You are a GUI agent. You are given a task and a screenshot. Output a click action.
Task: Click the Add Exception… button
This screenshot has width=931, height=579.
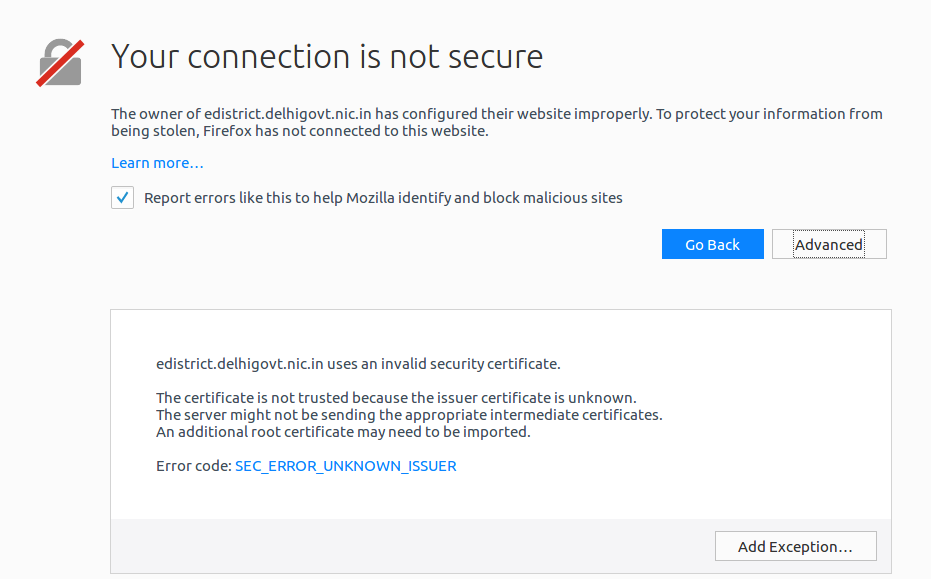(796, 546)
